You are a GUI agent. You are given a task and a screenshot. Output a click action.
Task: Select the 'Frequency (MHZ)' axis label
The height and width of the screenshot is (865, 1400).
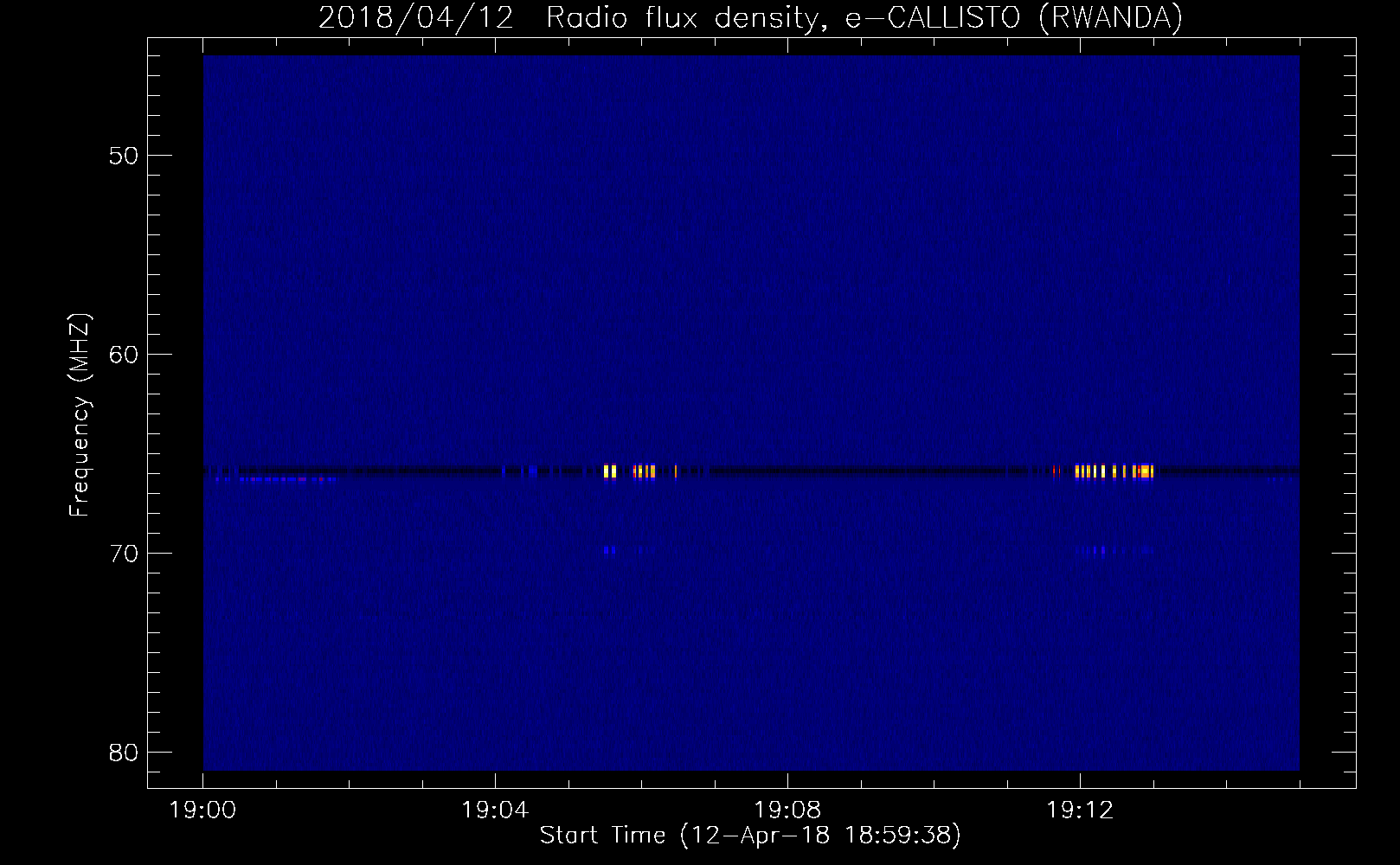pos(80,415)
